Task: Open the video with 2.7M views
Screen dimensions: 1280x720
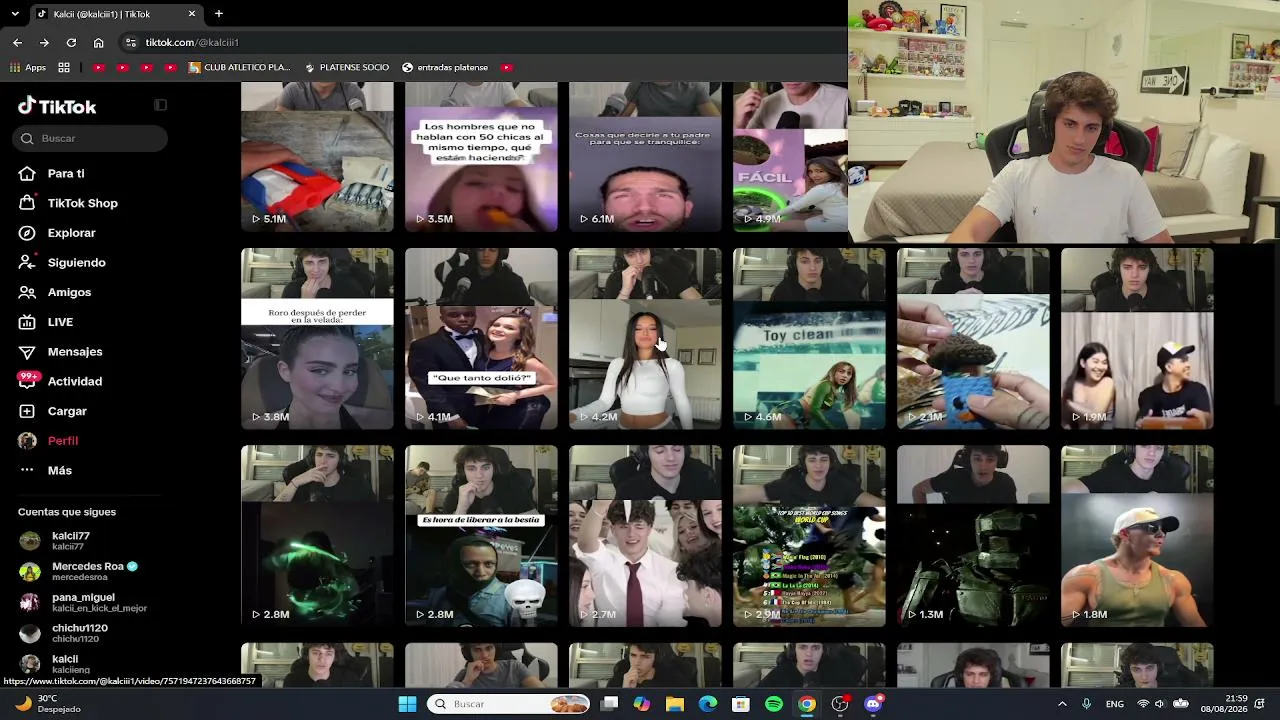Action: pyautogui.click(x=645, y=536)
